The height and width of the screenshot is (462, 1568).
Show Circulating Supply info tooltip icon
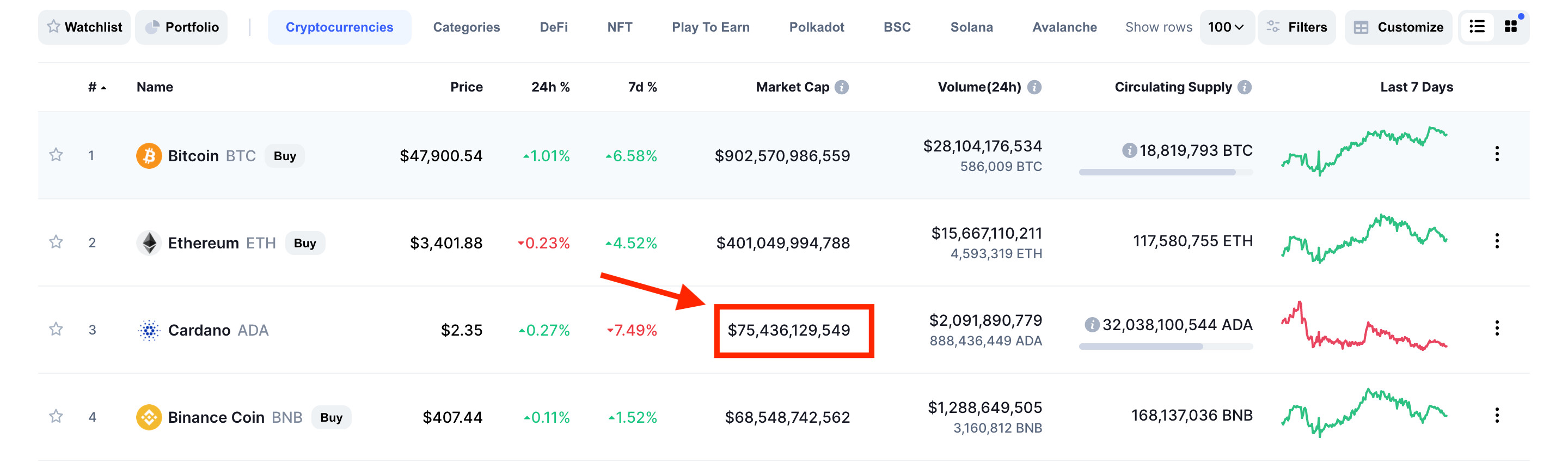1245,87
